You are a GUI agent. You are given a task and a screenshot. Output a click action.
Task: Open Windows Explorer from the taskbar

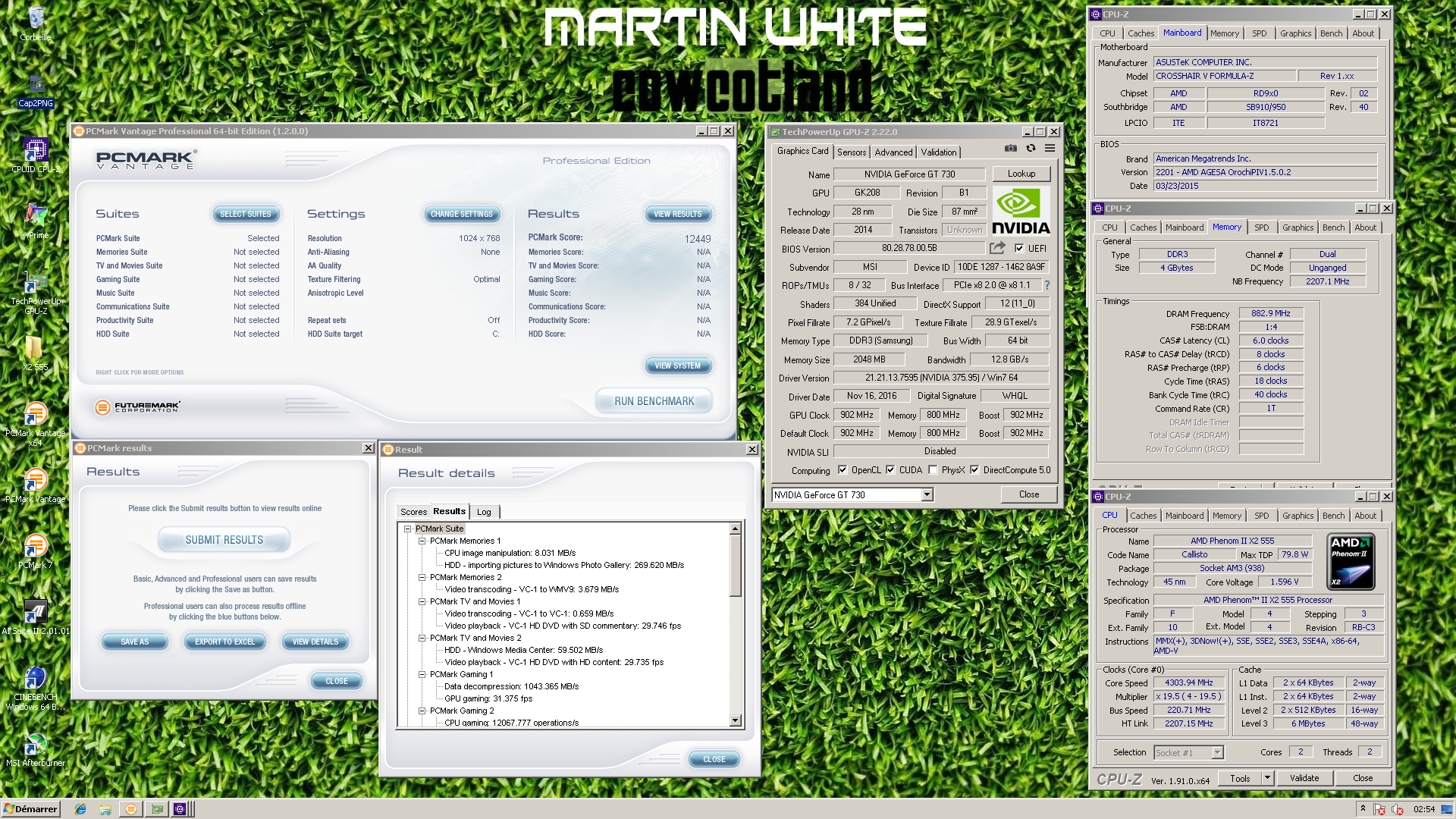105,809
